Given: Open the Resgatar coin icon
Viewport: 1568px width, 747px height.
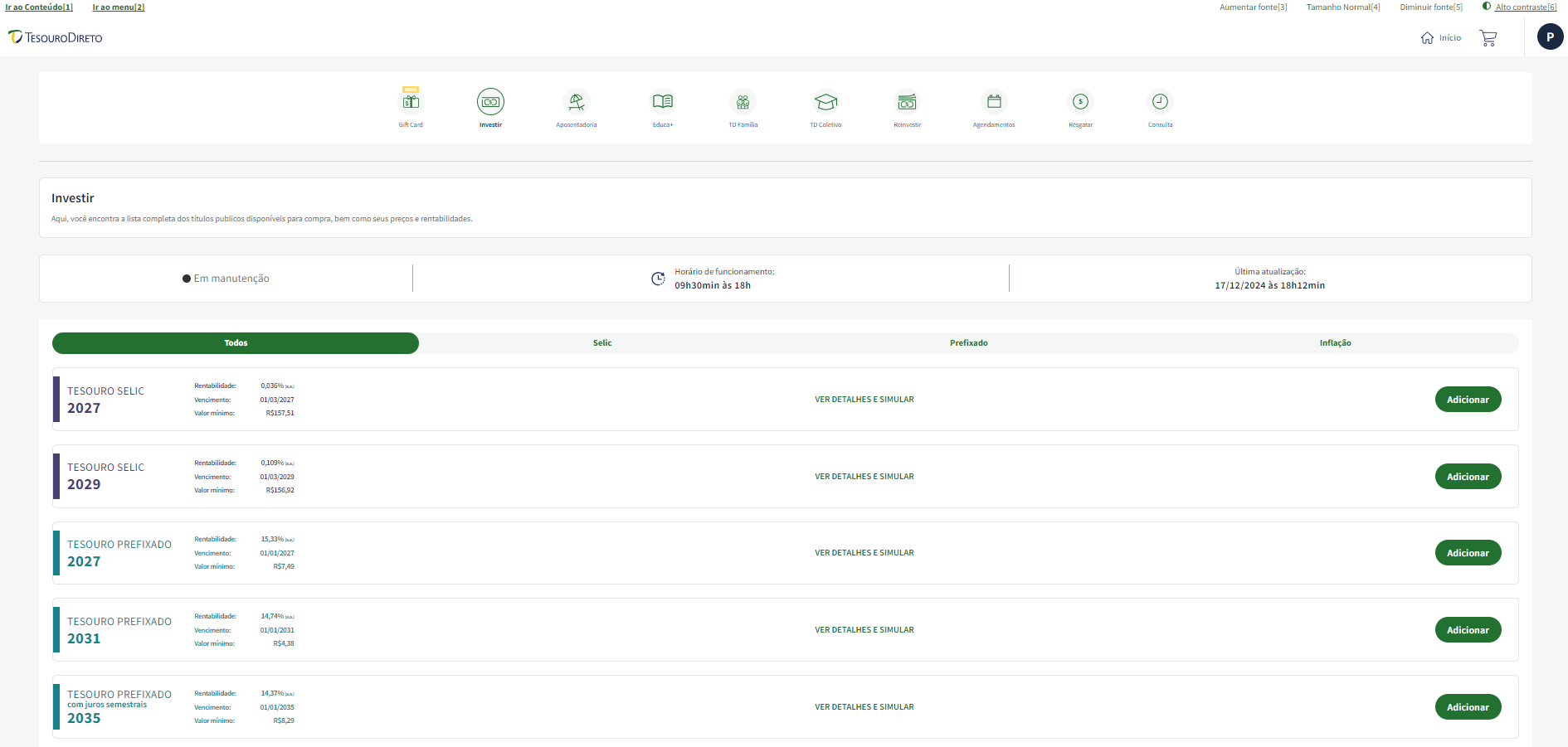Looking at the screenshot, I should pyautogui.click(x=1080, y=101).
